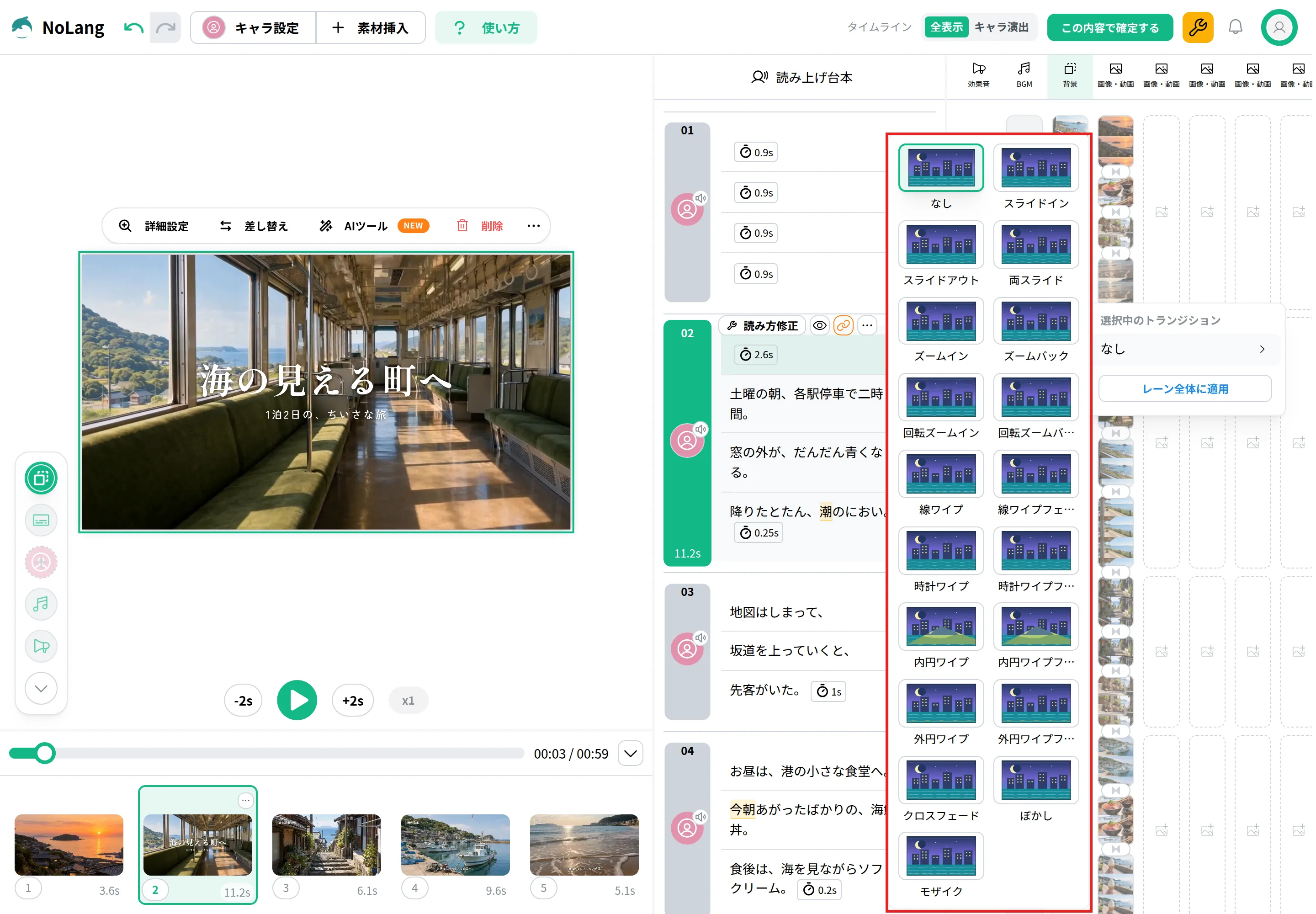Click the music note sidebar icon

point(41,604)
